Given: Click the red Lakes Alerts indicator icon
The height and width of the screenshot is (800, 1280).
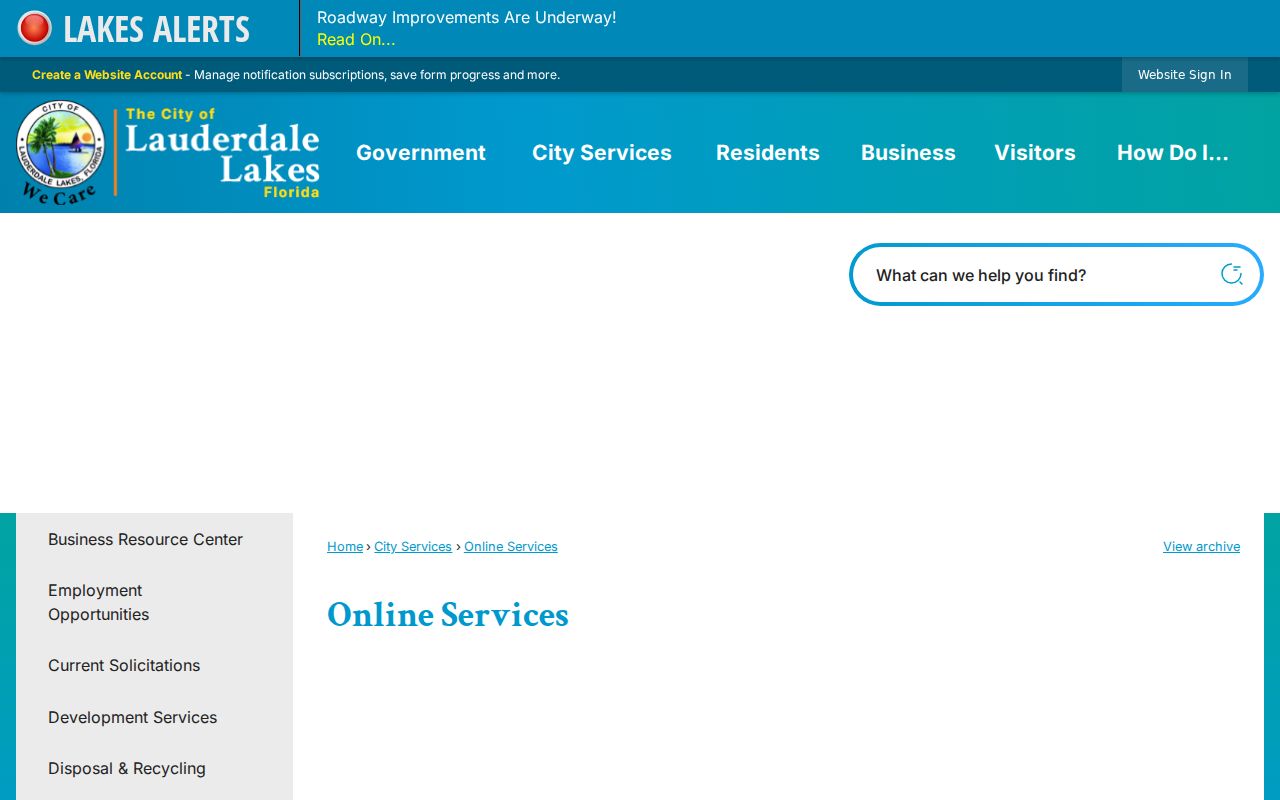Looking at the screenshot, I should pyautogui.click(x=35, y=28).
